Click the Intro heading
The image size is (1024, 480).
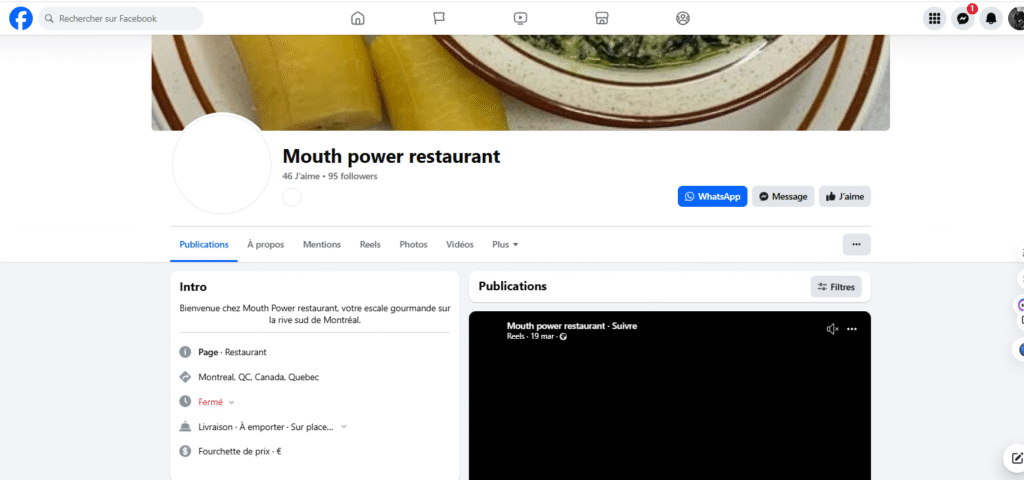[193, 287]
